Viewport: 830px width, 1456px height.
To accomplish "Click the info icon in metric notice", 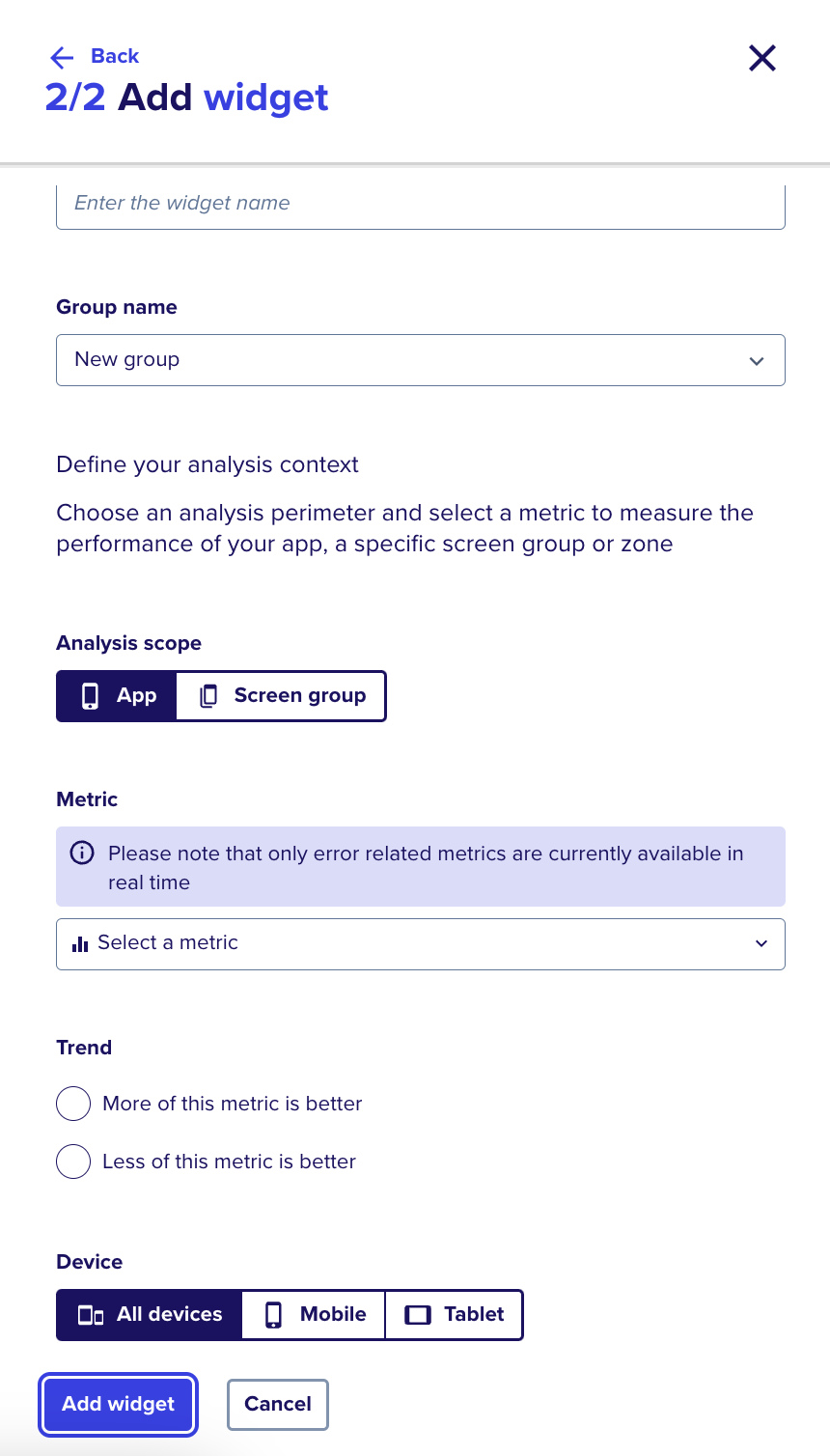I will pos(83,853).
